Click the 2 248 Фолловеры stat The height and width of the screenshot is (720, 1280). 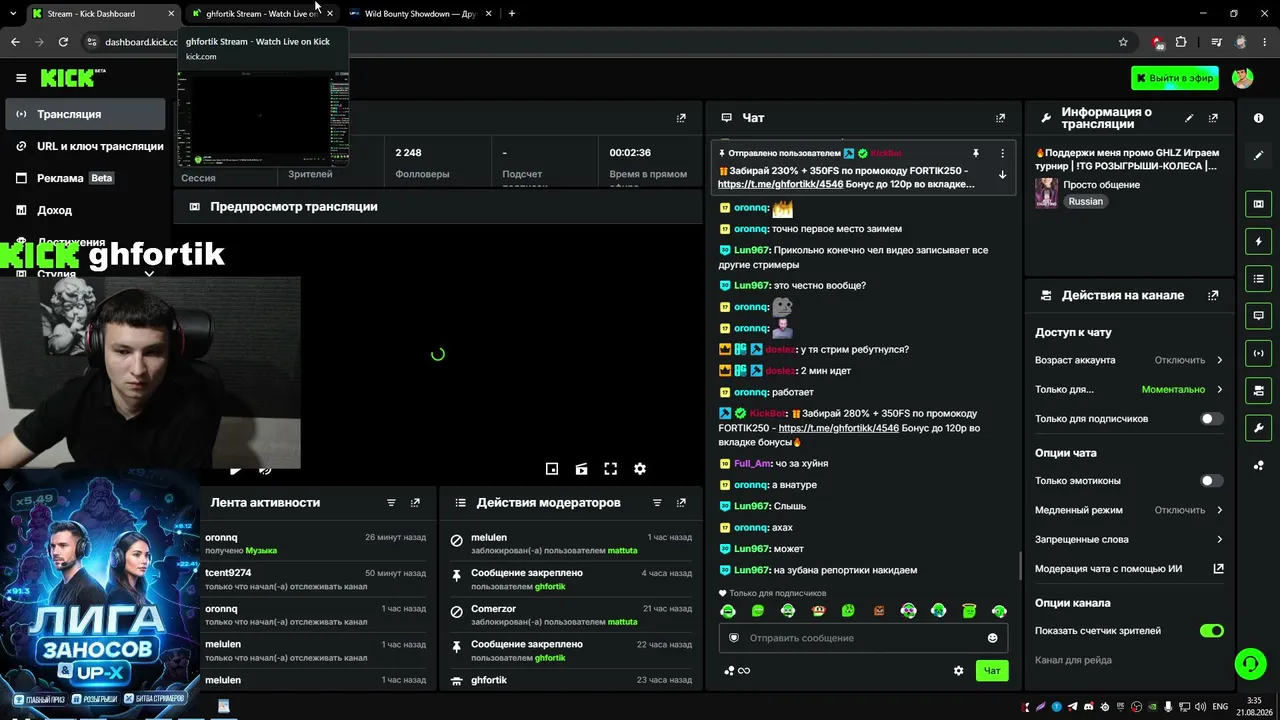tap(422, 163)
